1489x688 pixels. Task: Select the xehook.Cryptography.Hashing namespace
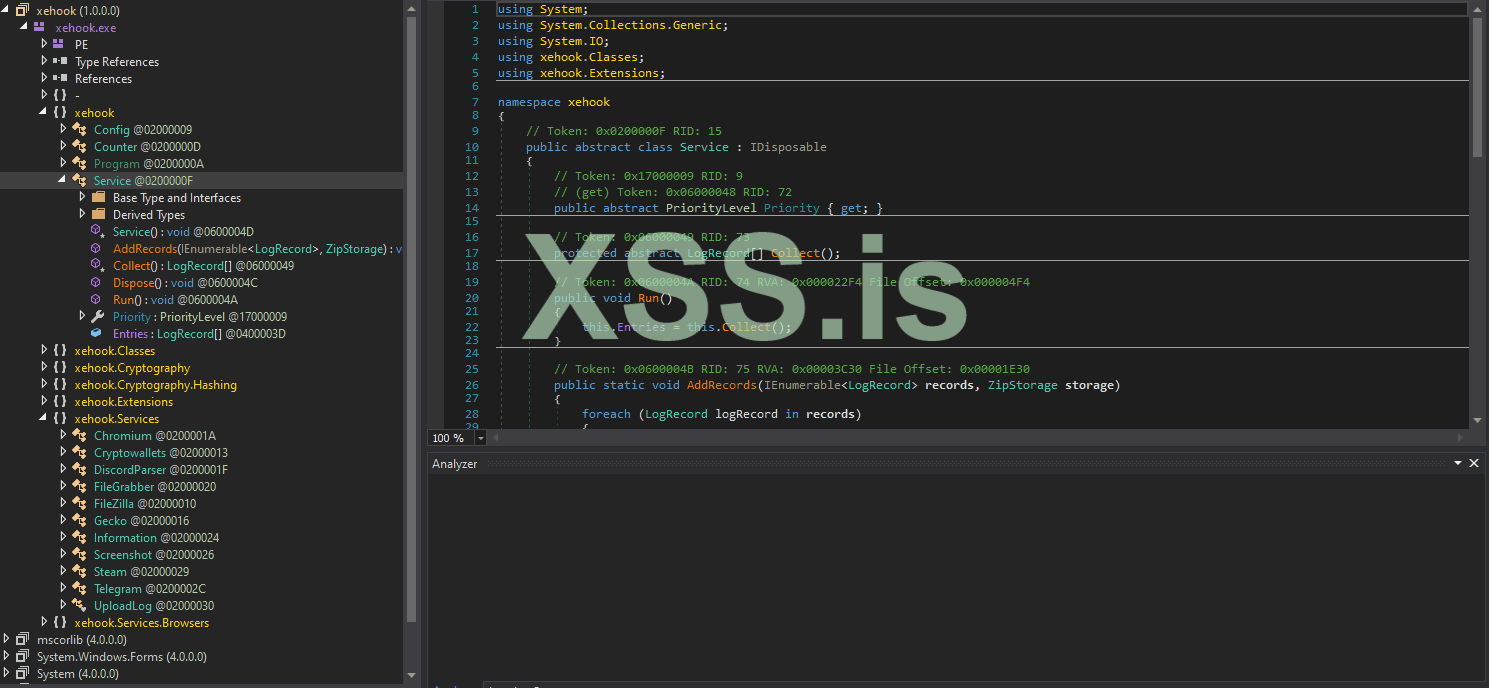point(156,385)
